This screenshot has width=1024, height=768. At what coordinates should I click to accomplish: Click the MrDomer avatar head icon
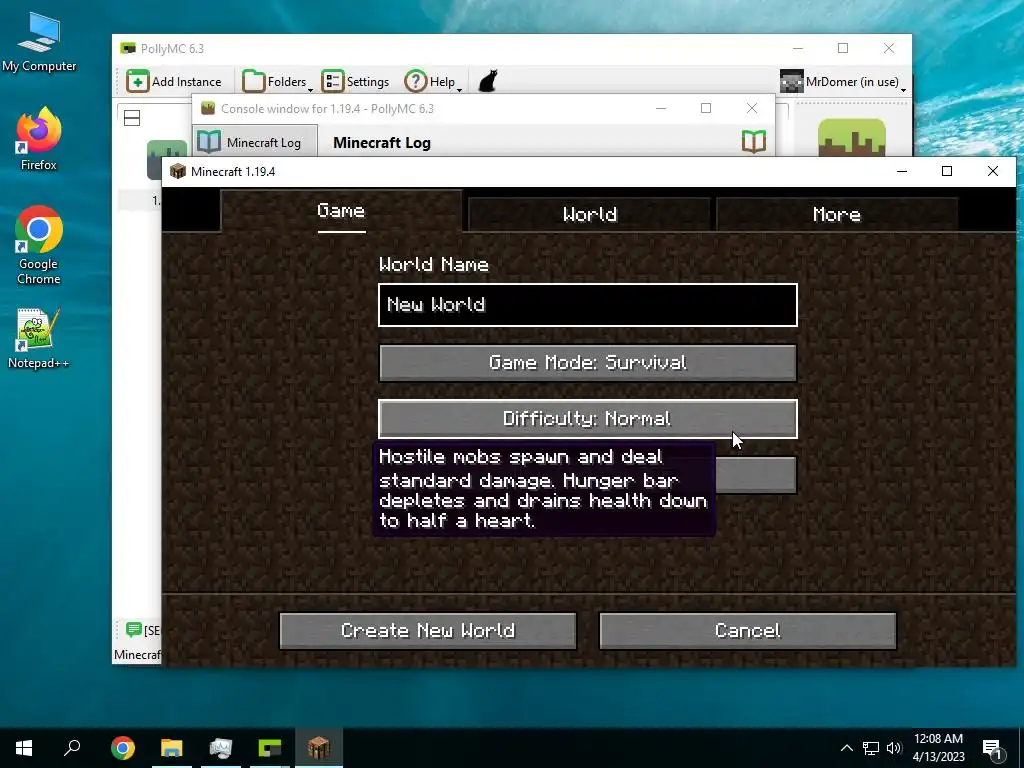[792, 82]
